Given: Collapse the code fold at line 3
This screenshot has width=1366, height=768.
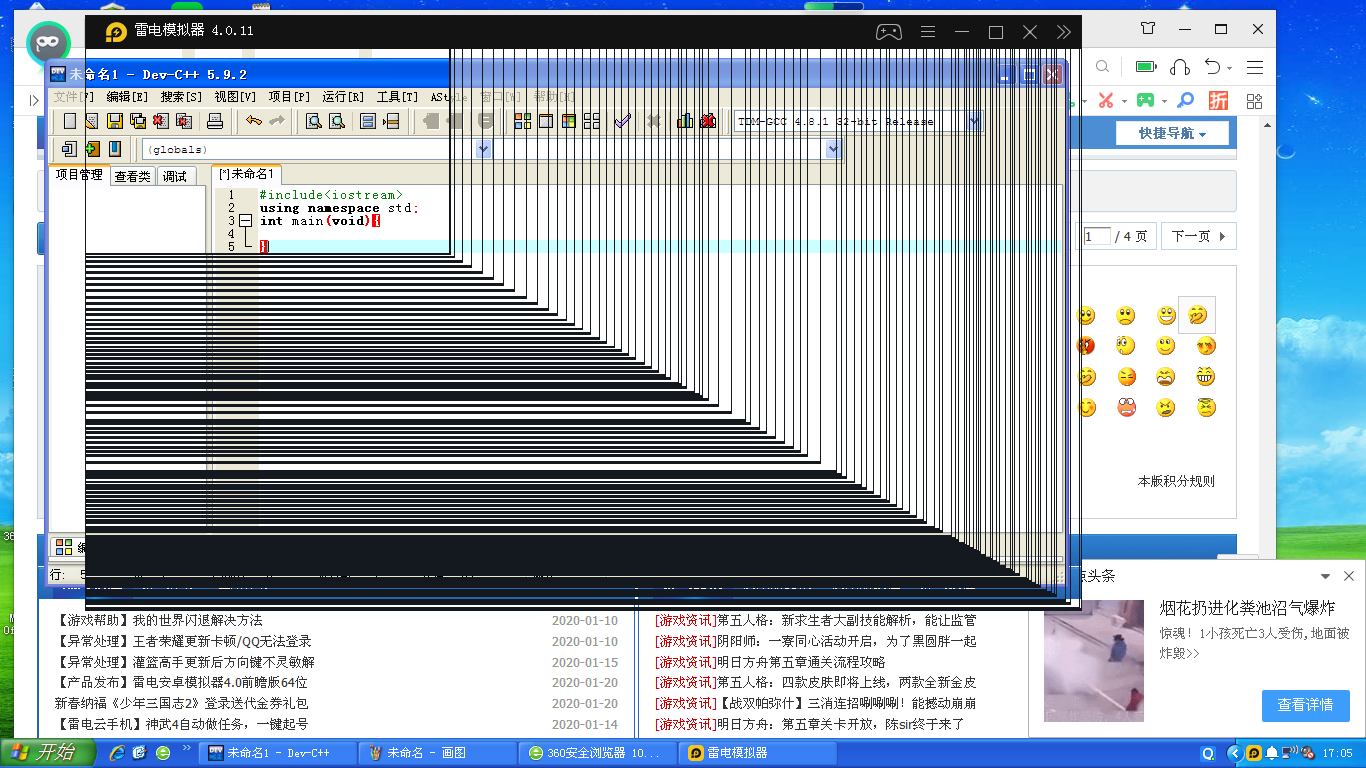Looking at the screenshot, I should 245,221.
